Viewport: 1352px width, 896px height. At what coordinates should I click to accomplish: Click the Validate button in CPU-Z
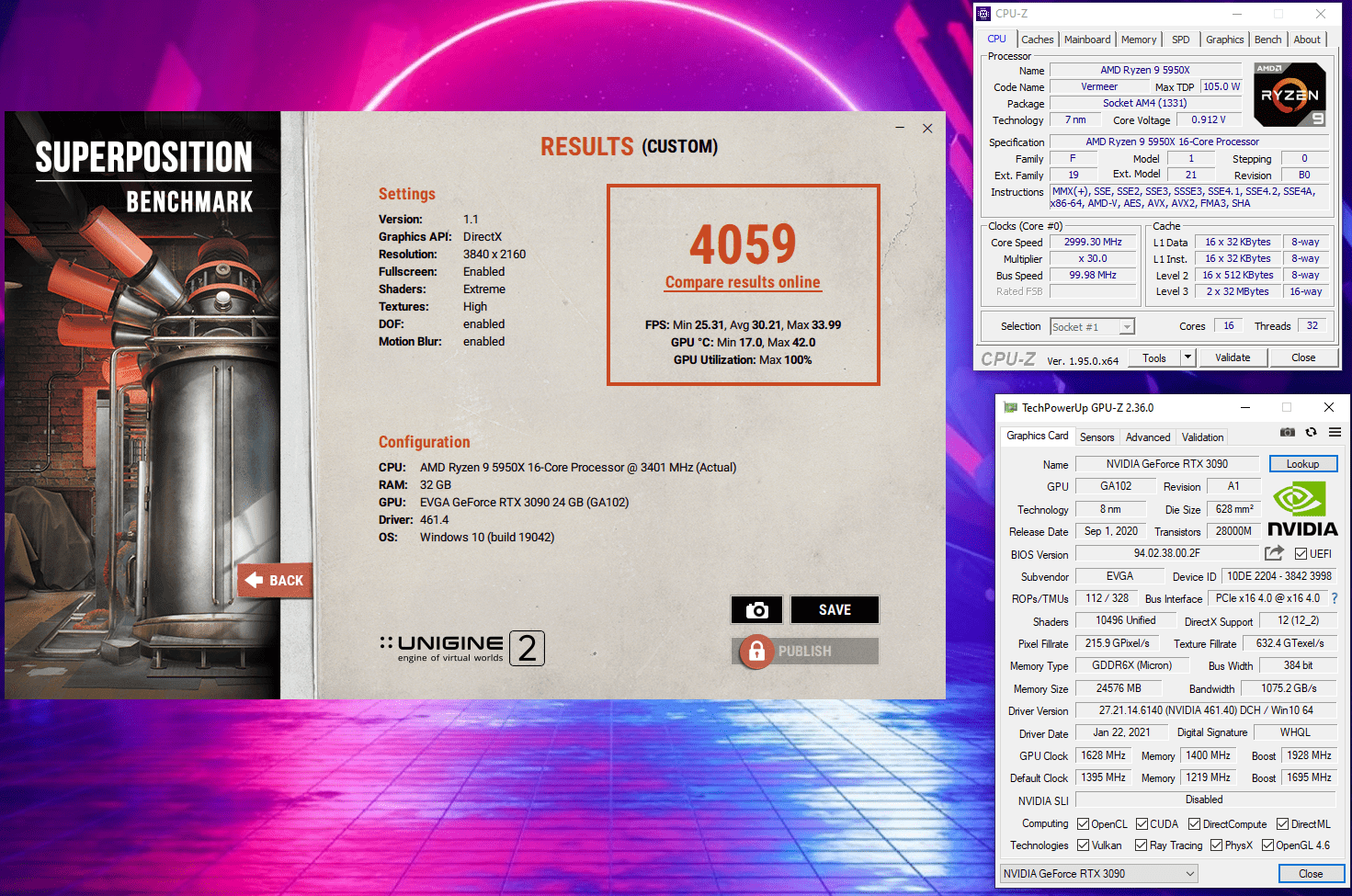[x=1233, y=357]
